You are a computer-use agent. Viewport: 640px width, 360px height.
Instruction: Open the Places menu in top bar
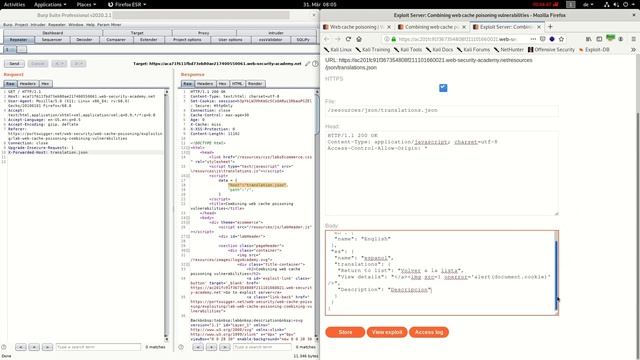pyautogui.click(x=86, y=4)
